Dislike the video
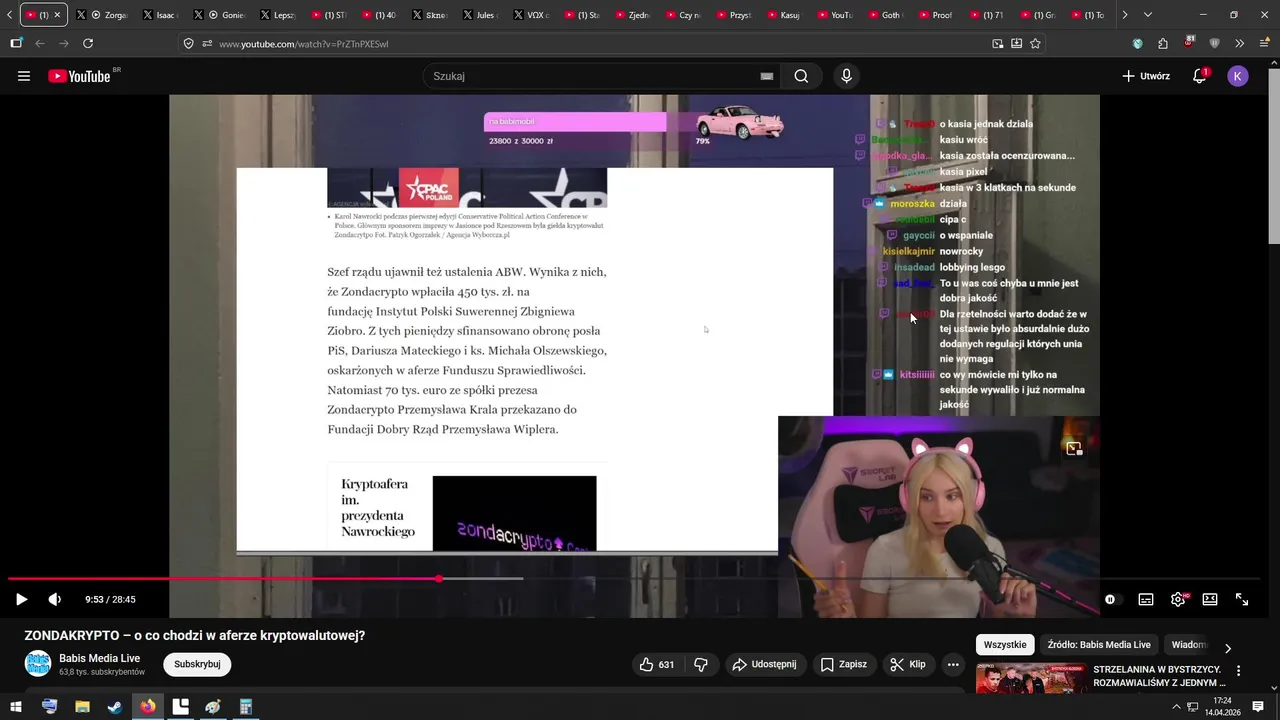The width and height of the screenshot is (1280, 720). (x=701, y=664)
